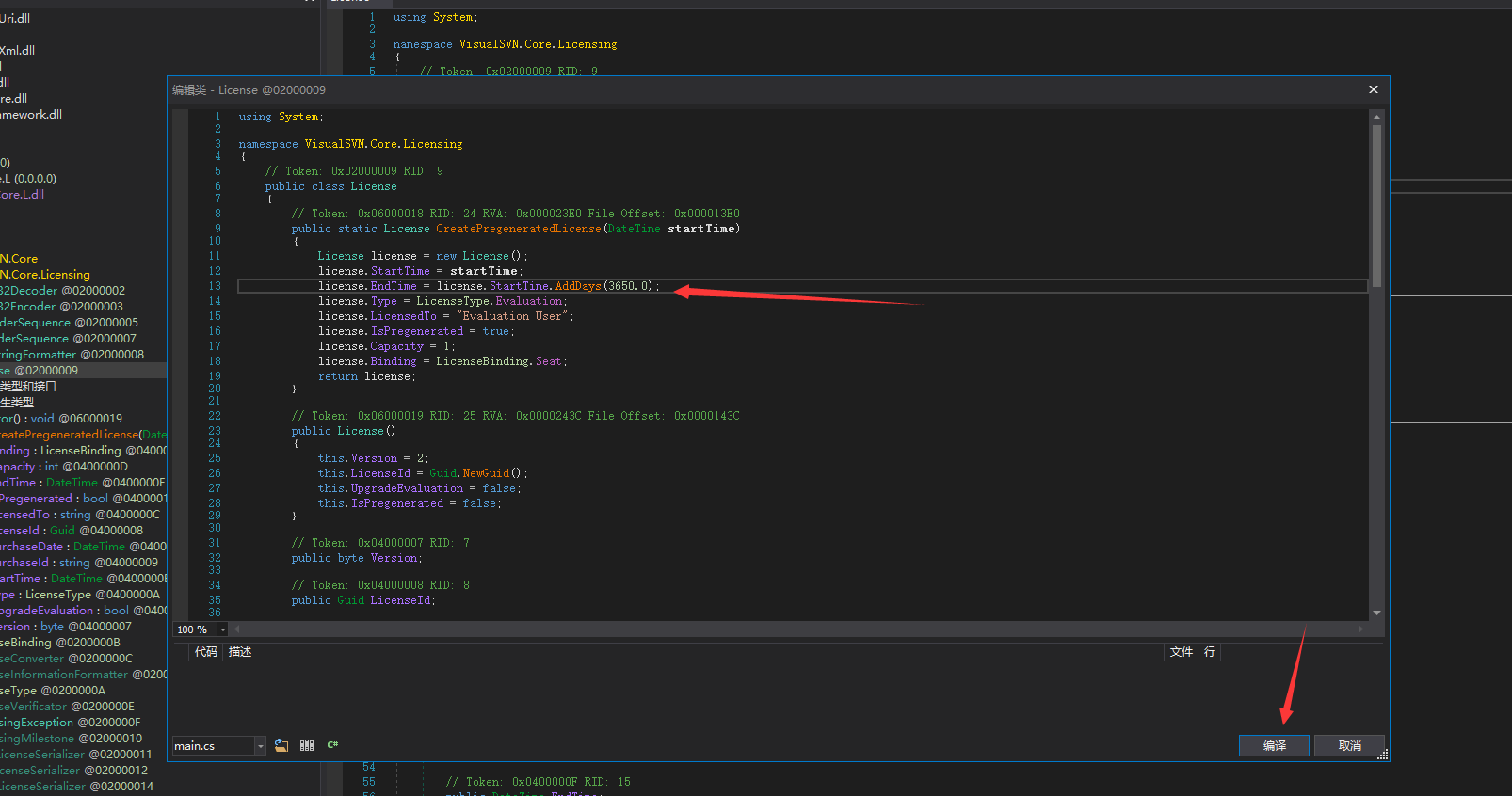Select the ore.L.dll assembly in the tree
The width and height of the screenshot is (1512, 796).
(x=22, y=195)
